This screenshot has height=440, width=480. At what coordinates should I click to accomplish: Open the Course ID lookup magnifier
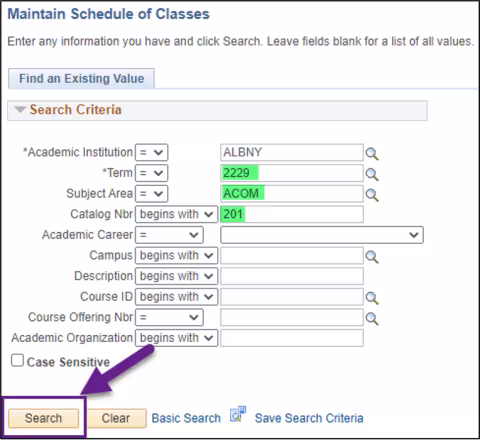point(372,298)
